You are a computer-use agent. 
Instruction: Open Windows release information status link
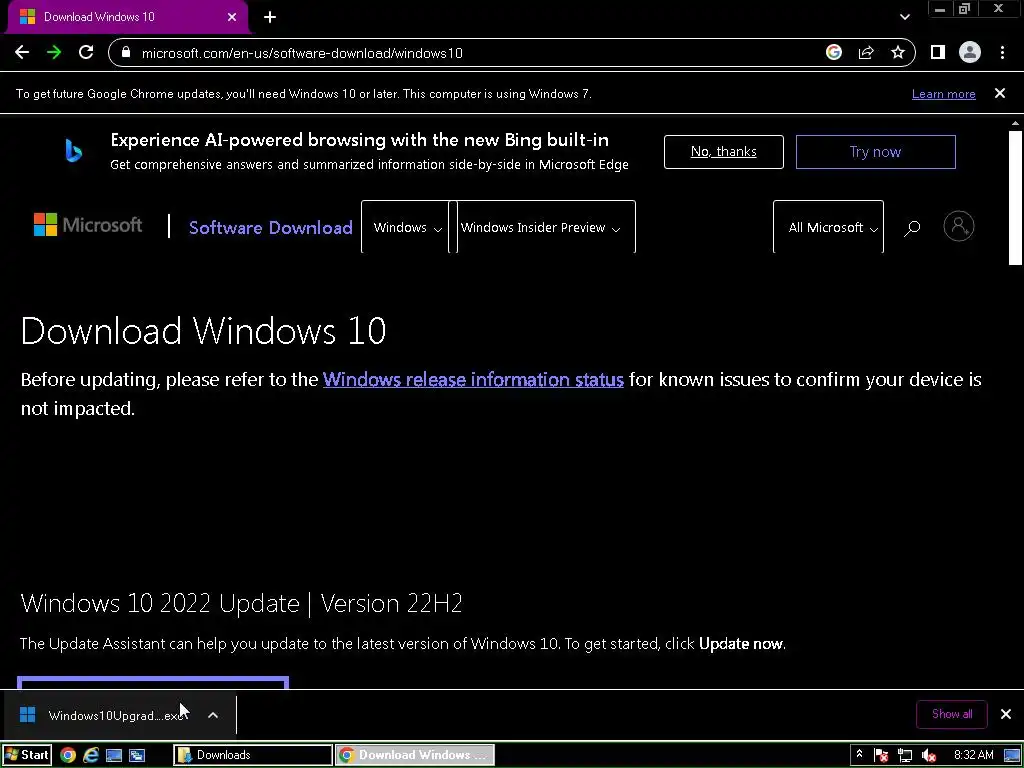[473, 379]
